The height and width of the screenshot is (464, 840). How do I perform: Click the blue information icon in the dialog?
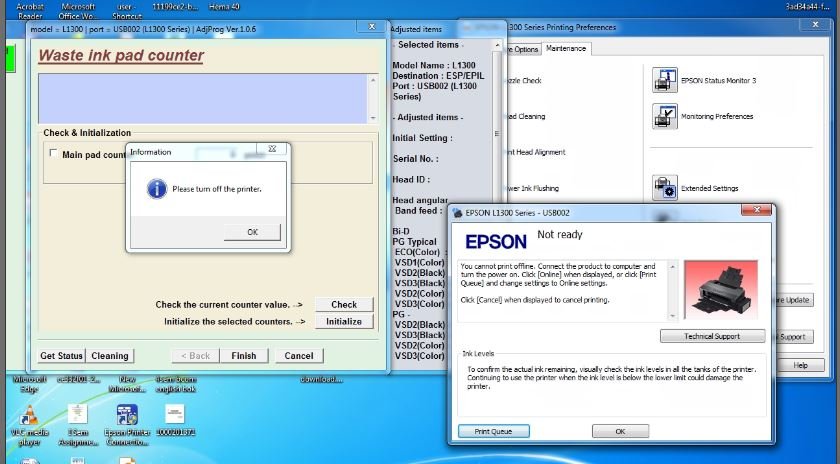coord(156,189)
